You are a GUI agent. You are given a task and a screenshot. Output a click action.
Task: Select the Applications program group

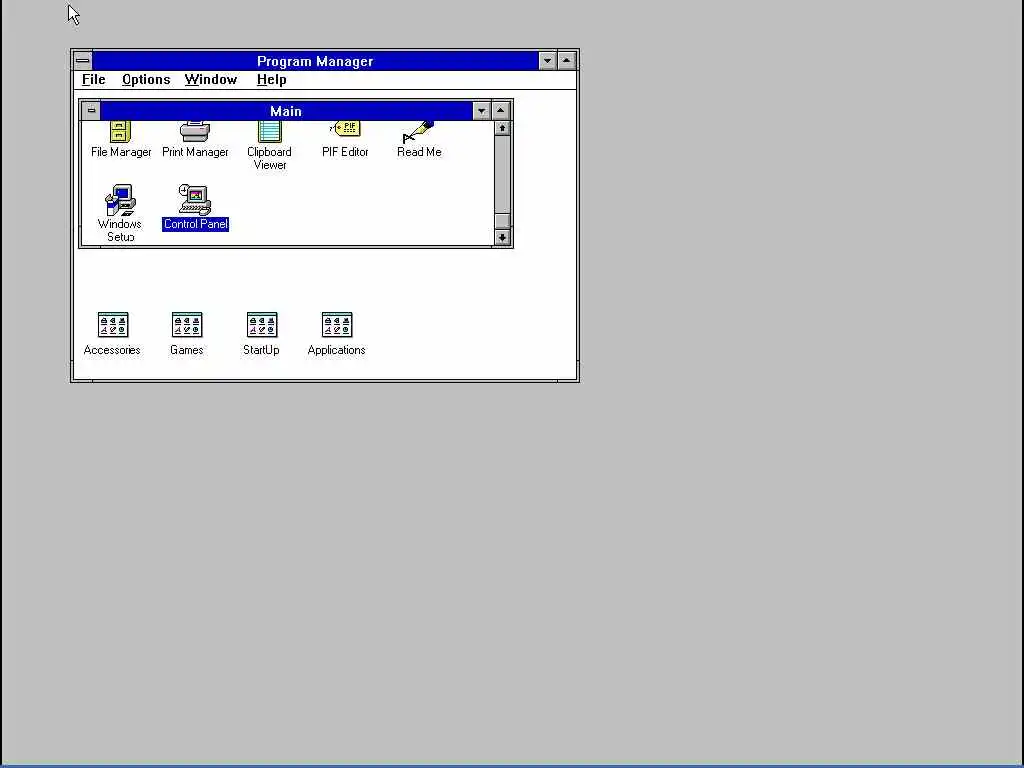coord(336,334)
